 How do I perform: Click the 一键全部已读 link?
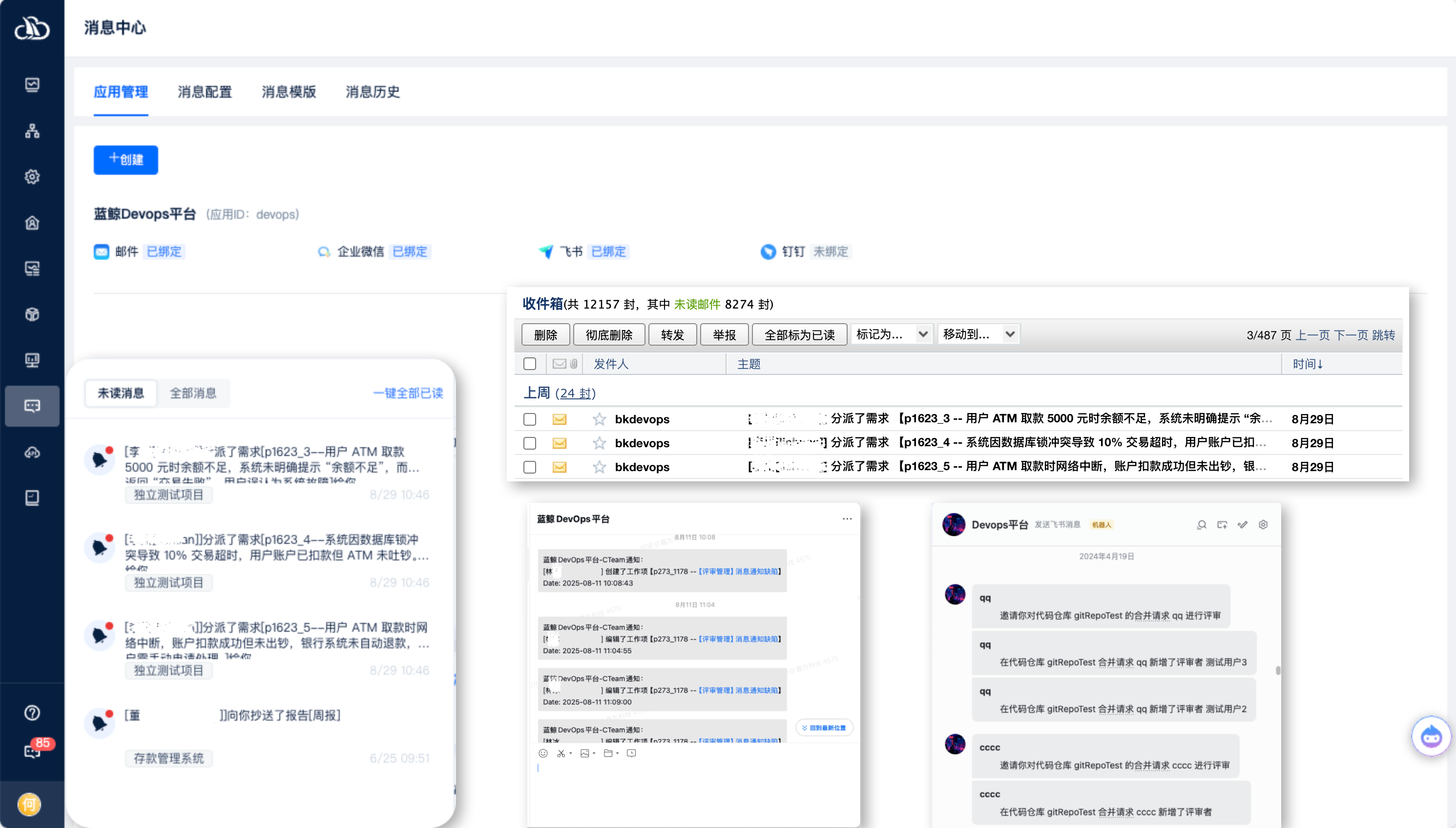[408, 393]
